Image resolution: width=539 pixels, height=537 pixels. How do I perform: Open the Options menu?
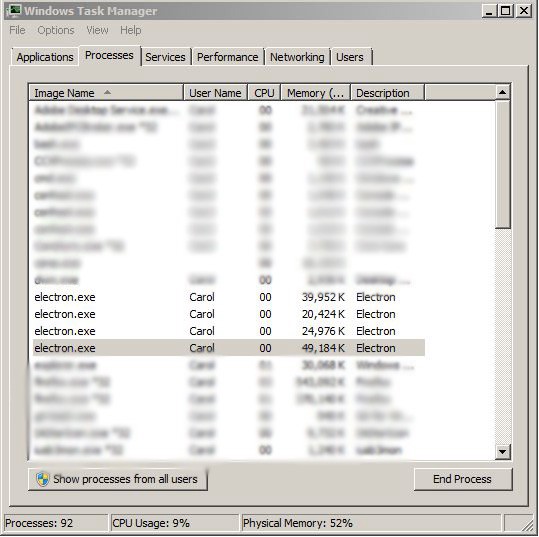(x=56, y=30)
